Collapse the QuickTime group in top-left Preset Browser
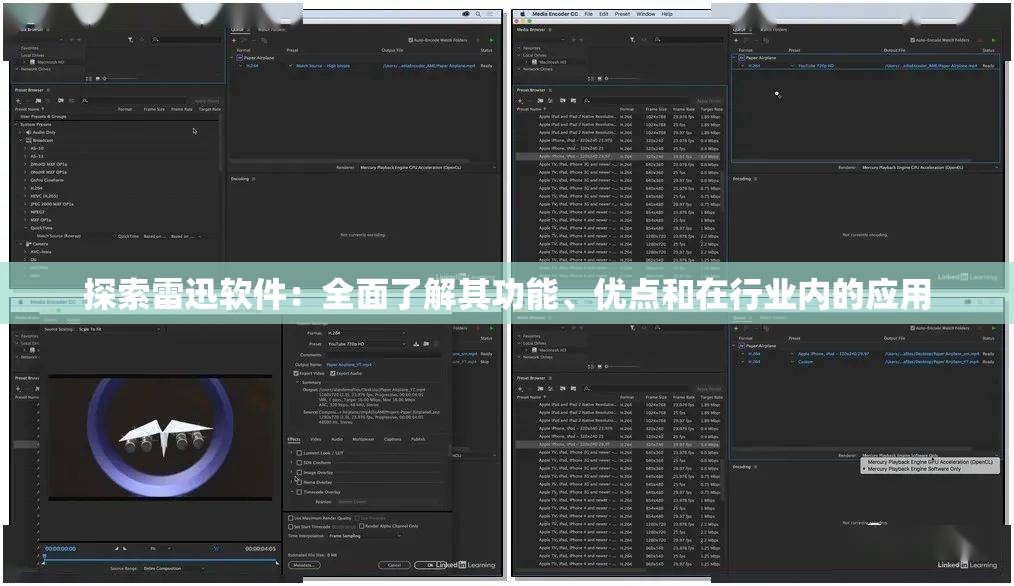Screen dimensions: 1014x586 (27, 228)
